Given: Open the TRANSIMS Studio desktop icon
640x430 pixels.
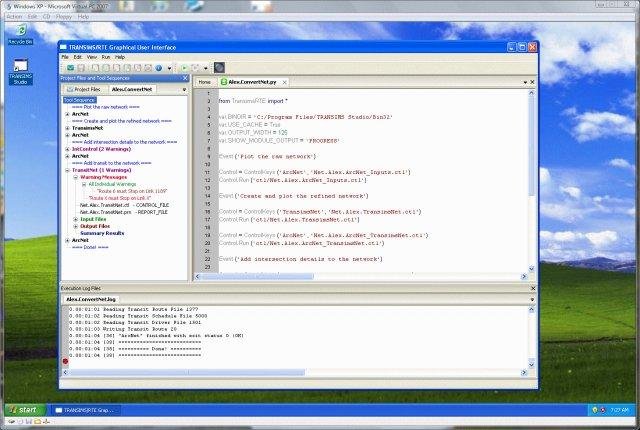Looking at the screenshot, I should click(x=20, y=72).
